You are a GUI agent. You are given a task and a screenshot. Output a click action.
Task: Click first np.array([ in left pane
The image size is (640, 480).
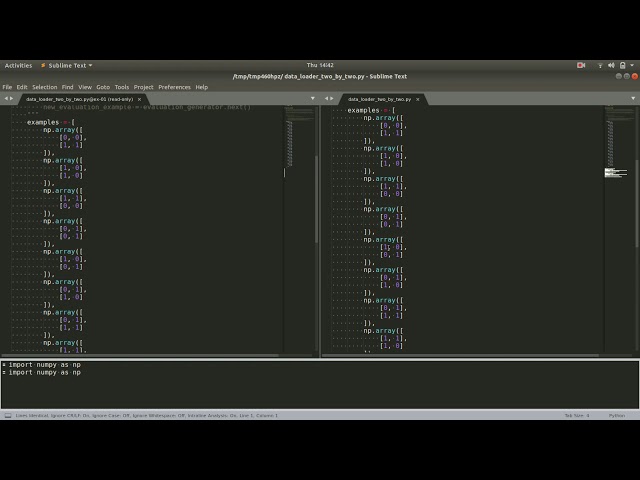pos(63,130)
